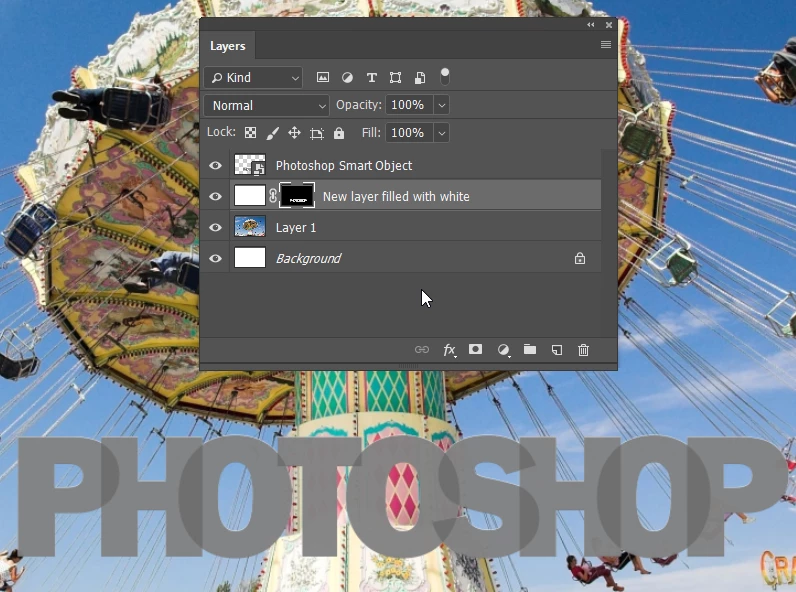Create a new layer icon
The height and width of the screenshot is (592, 796).
(x=557, y=350)
